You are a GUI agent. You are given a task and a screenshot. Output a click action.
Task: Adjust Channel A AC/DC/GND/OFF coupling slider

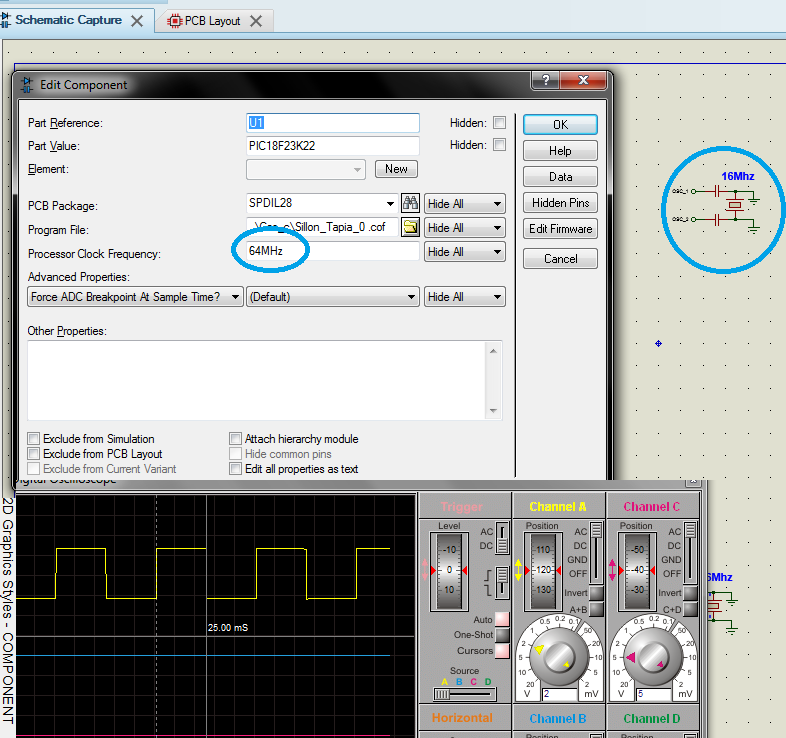point(596,553)
